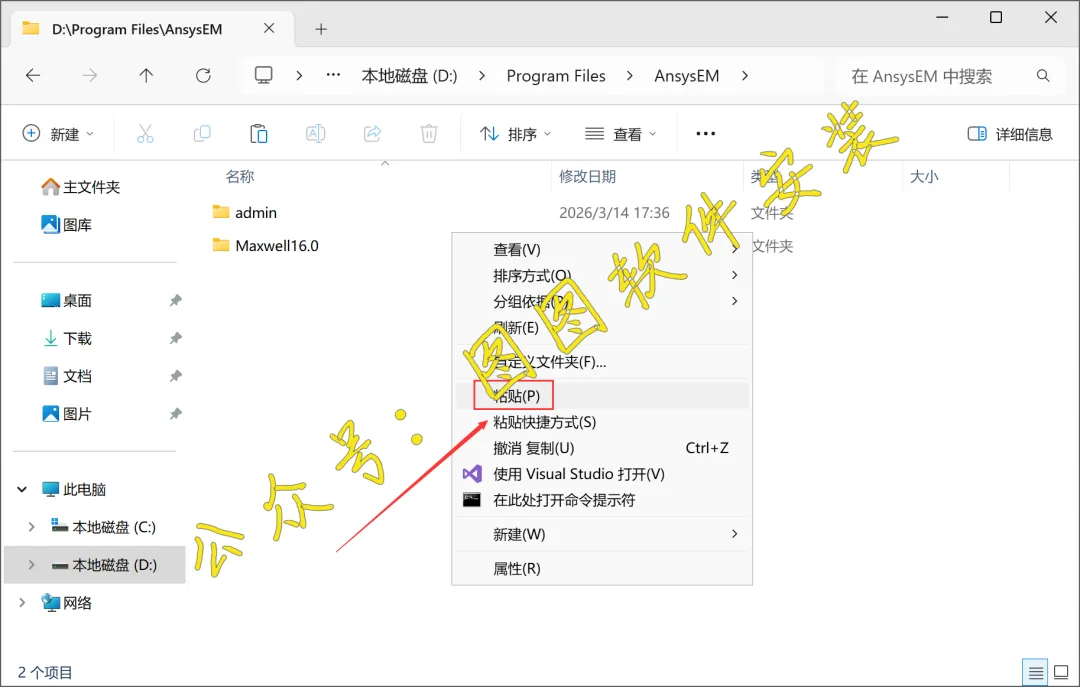1080x687 pixels.
Task: Click the Copy toolbar icon
Action: point(202,134)
